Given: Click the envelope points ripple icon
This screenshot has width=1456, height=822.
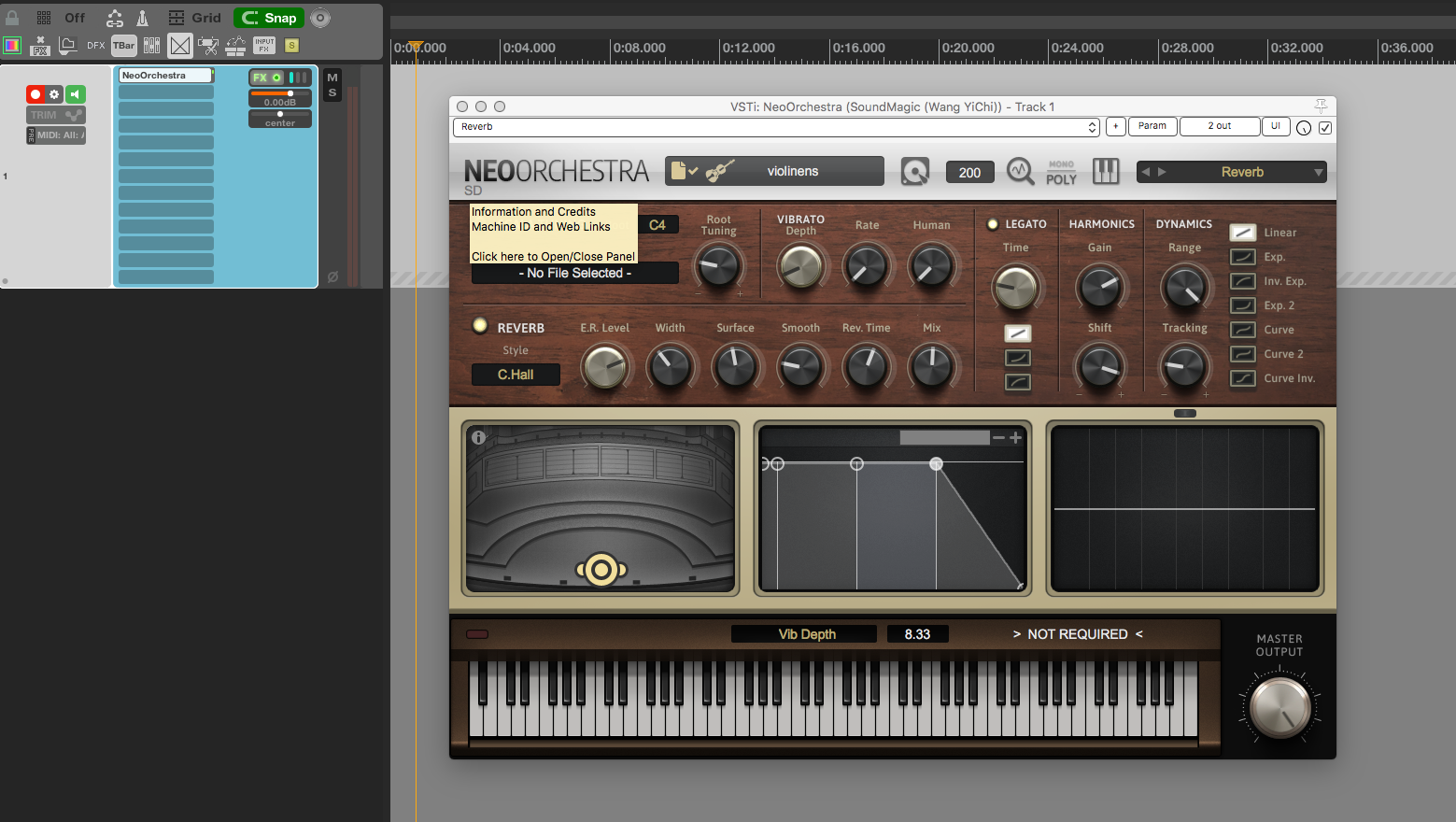Looking at the screenshot, I should (236, 45).
